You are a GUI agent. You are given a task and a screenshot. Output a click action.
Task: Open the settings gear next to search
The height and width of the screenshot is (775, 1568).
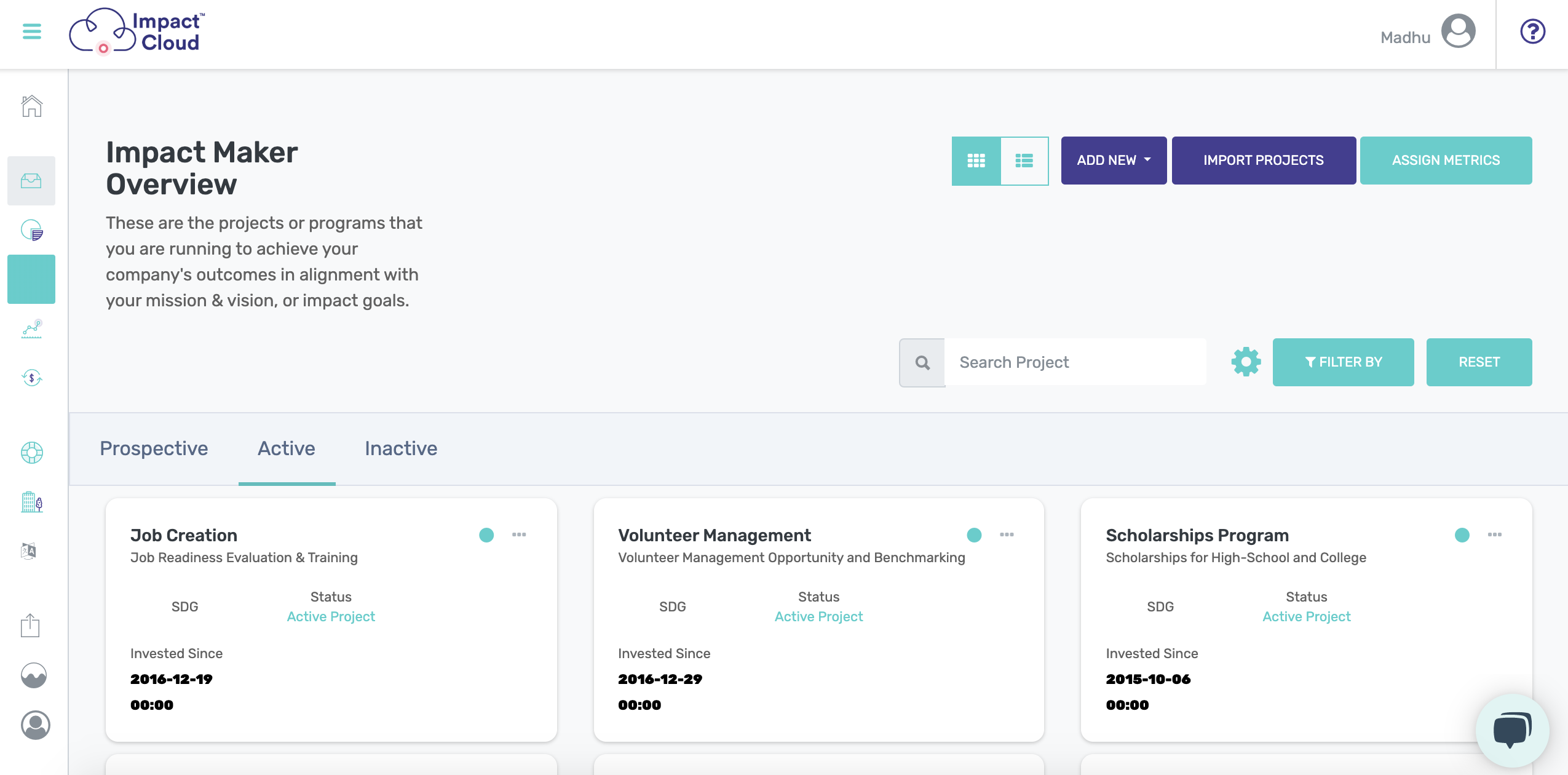point(1246,362)
